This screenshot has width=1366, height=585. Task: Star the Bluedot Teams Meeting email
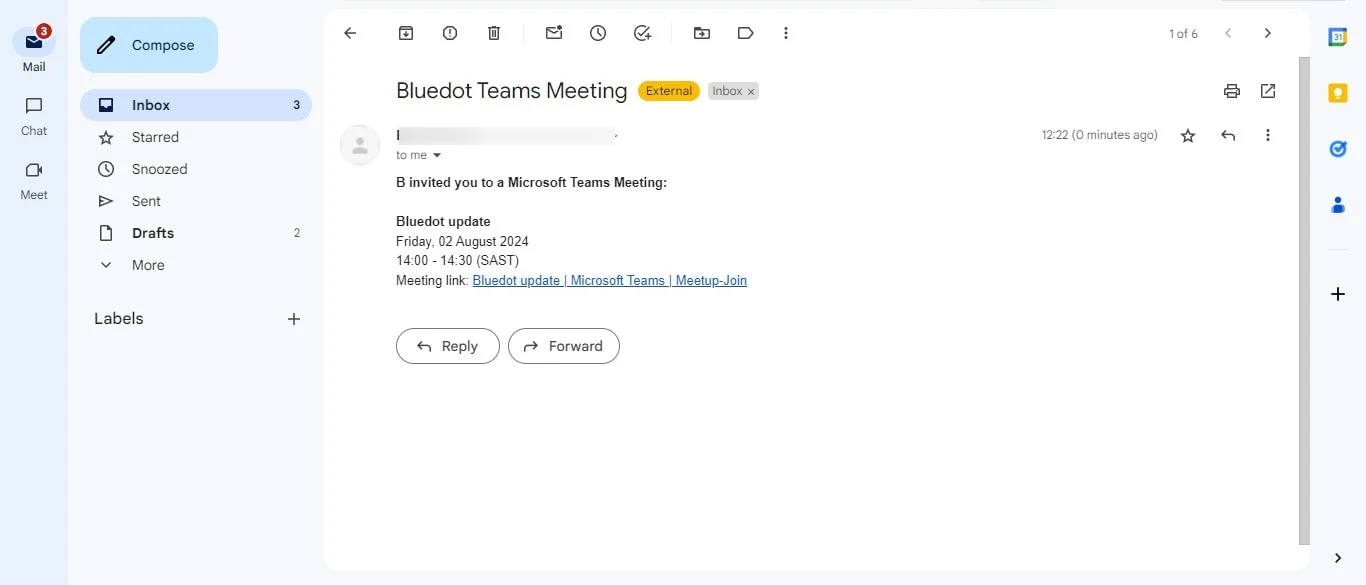(1188, 135)
